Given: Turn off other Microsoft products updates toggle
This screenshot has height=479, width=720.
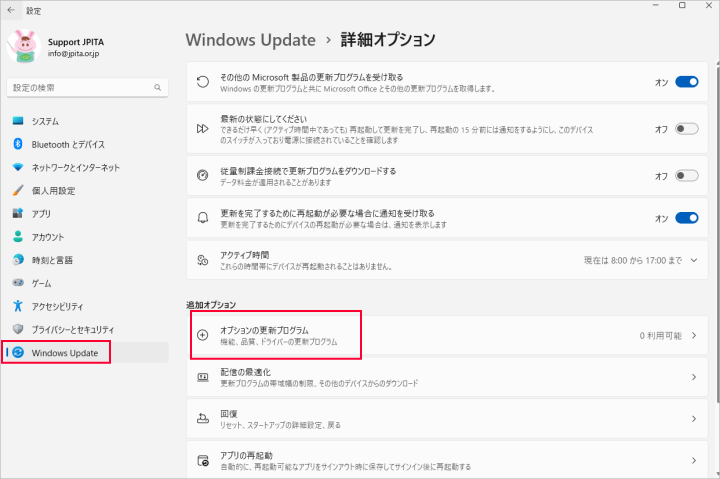Looking at the screenshot, I should pos(686,82).
